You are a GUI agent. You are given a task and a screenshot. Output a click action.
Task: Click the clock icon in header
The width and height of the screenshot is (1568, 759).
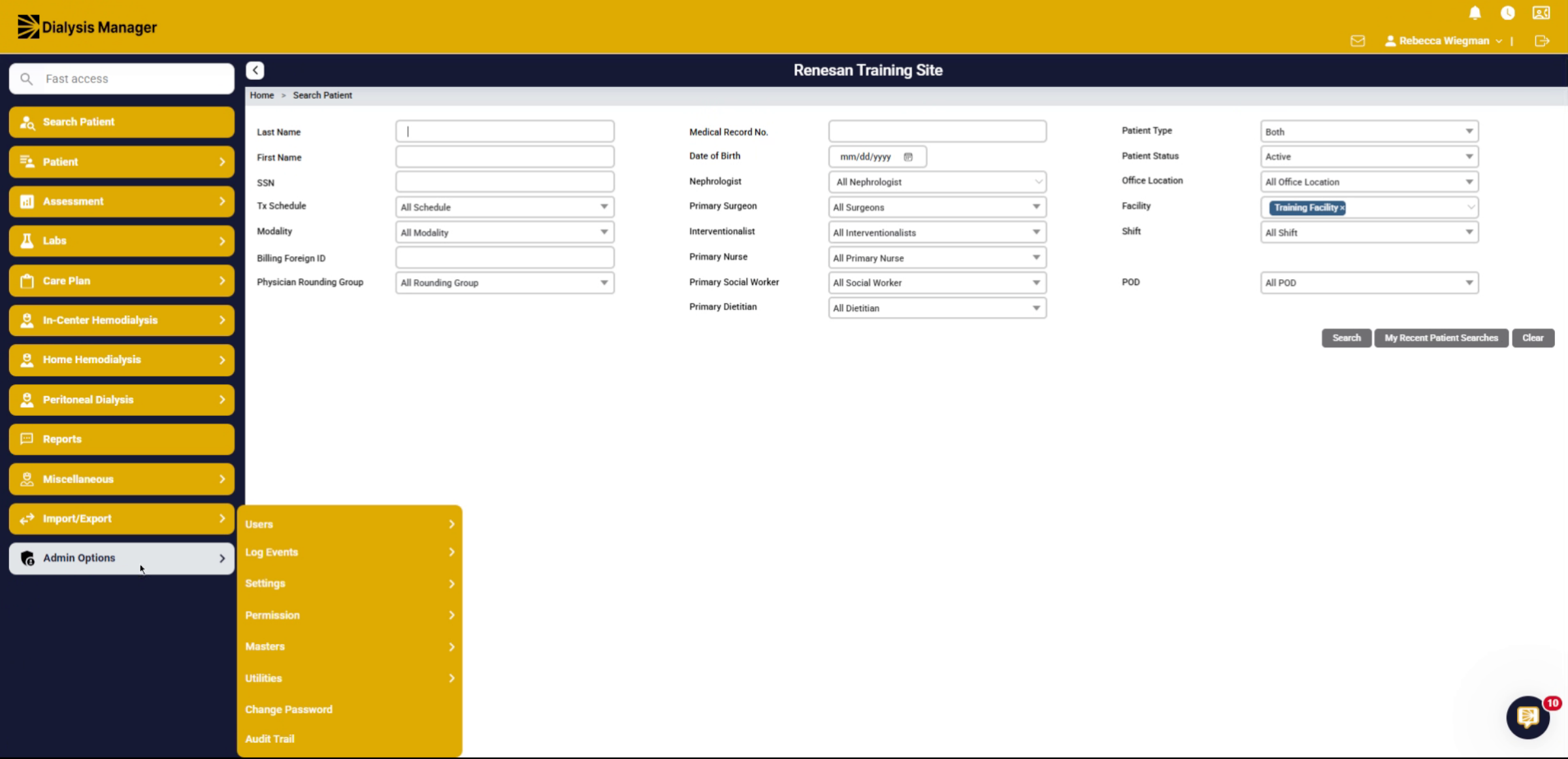1507,13
